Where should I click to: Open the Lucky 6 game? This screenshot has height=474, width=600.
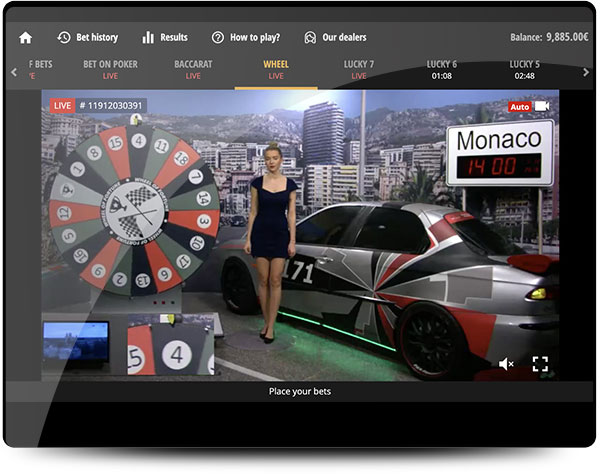pos(441,69)
